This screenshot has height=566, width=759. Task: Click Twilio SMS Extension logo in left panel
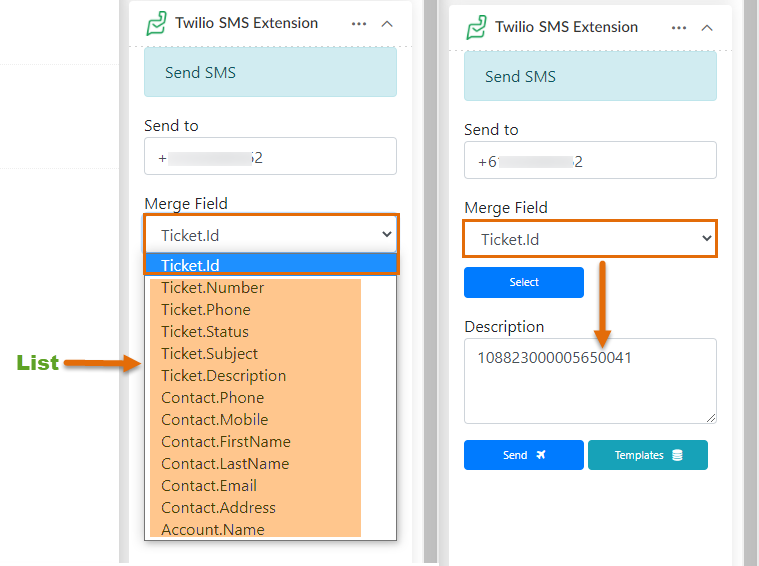[x=156, y=23]
